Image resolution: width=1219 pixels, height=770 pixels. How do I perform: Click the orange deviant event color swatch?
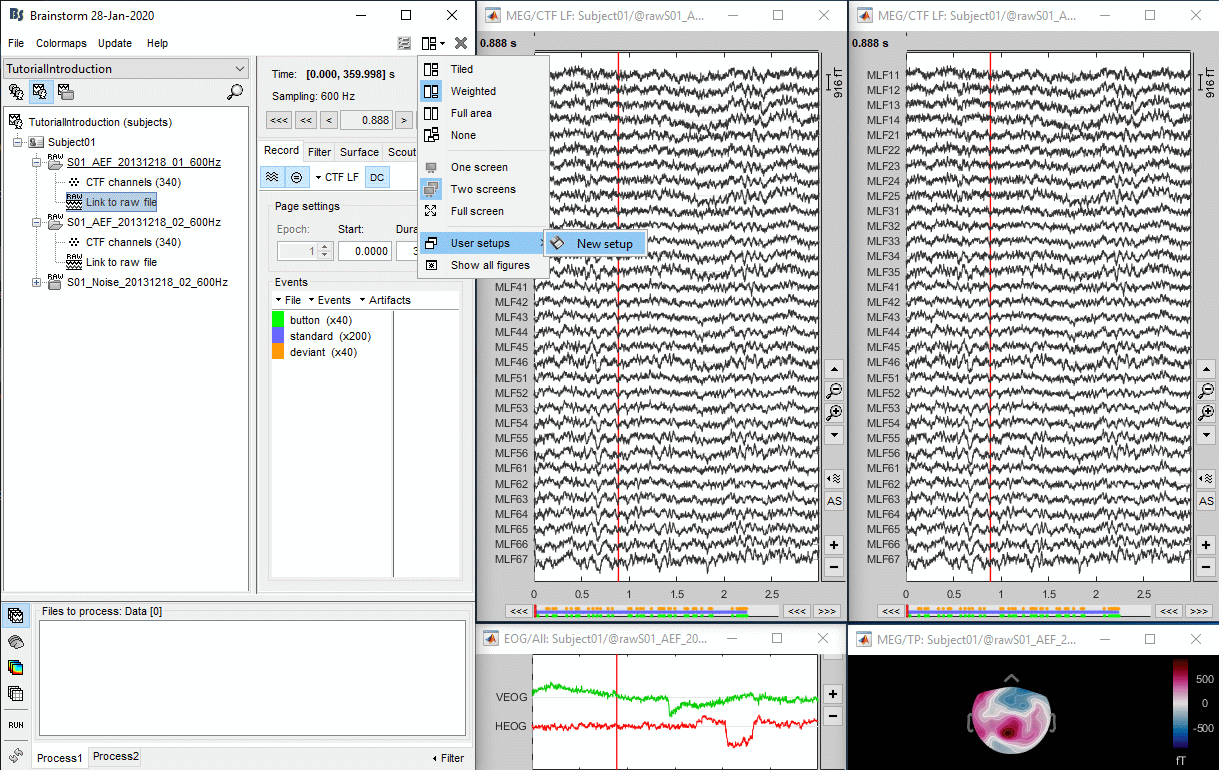279,352
